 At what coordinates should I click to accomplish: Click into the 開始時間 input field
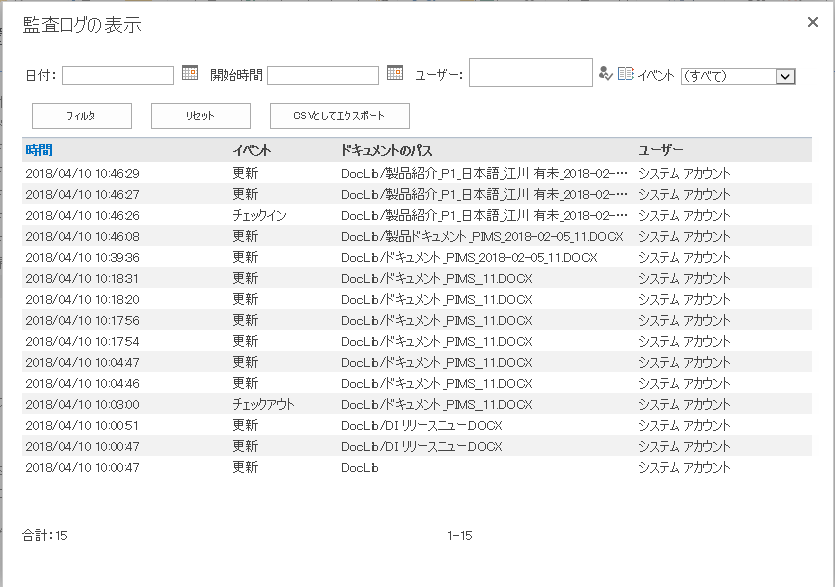pyautogui.click(x=323, y=75)
